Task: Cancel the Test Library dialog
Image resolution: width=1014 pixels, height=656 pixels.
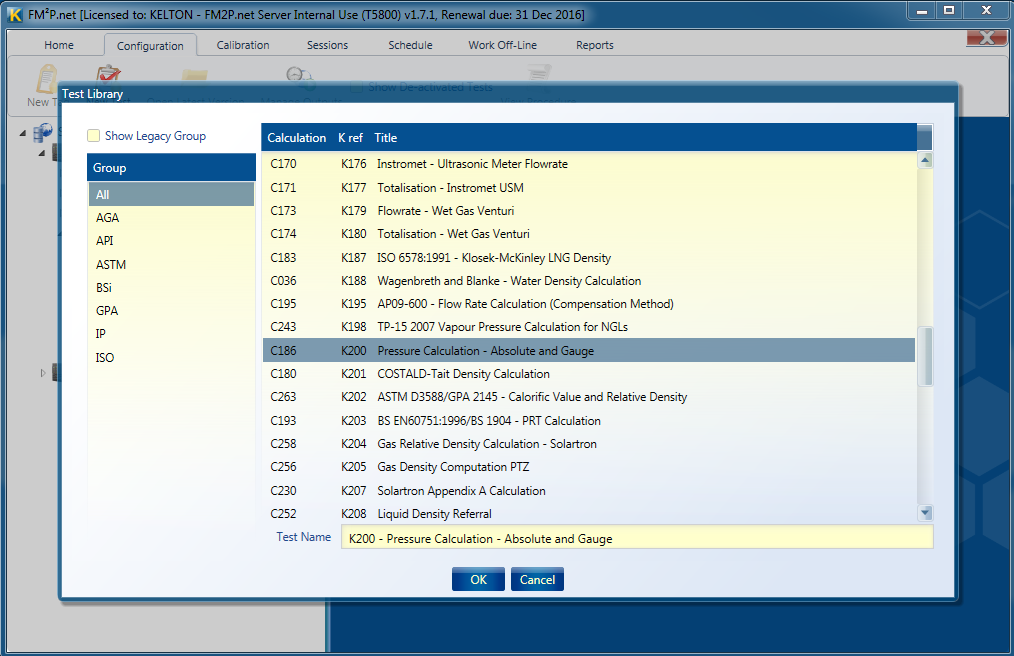Action: [x=537, y=580]
